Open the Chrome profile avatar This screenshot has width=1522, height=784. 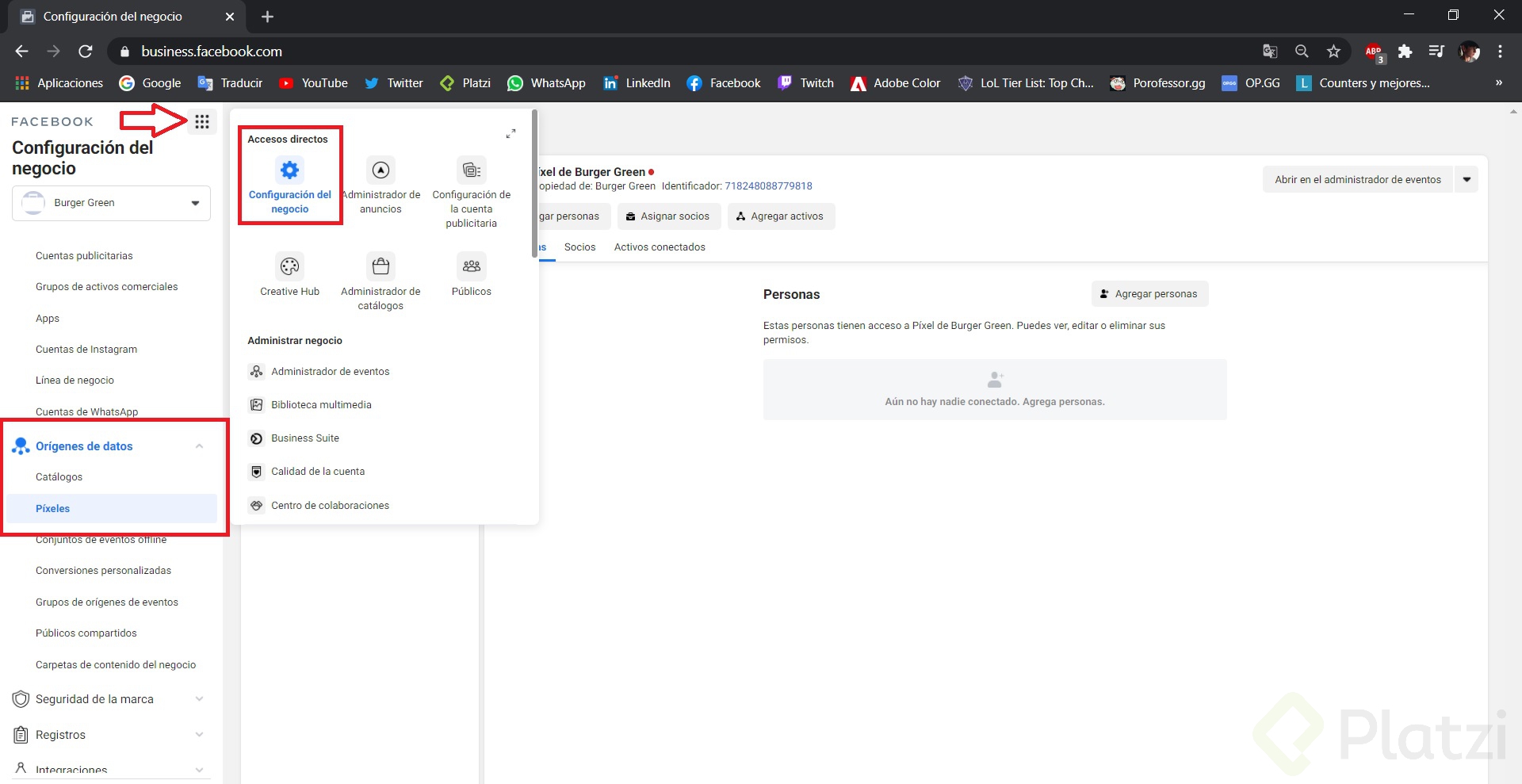coord(1469,52)
